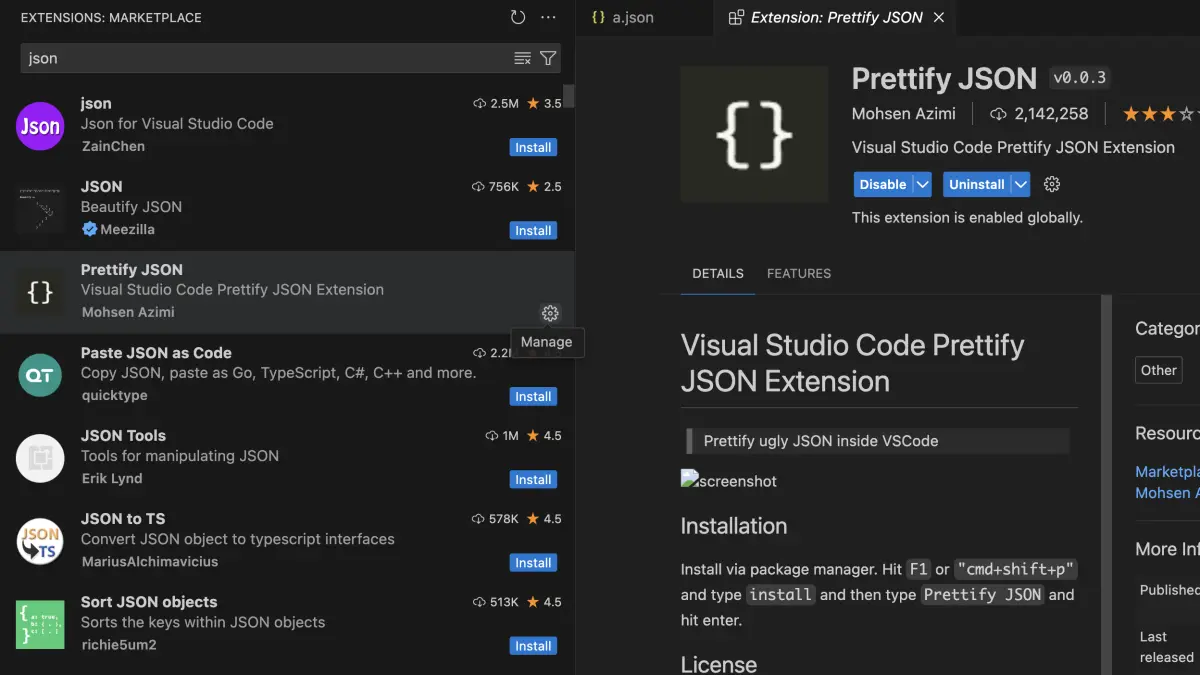1200x675 pixels.
Task: Install the JSON to TS extension
Action: pyautogui.click(x=533, y=562)
